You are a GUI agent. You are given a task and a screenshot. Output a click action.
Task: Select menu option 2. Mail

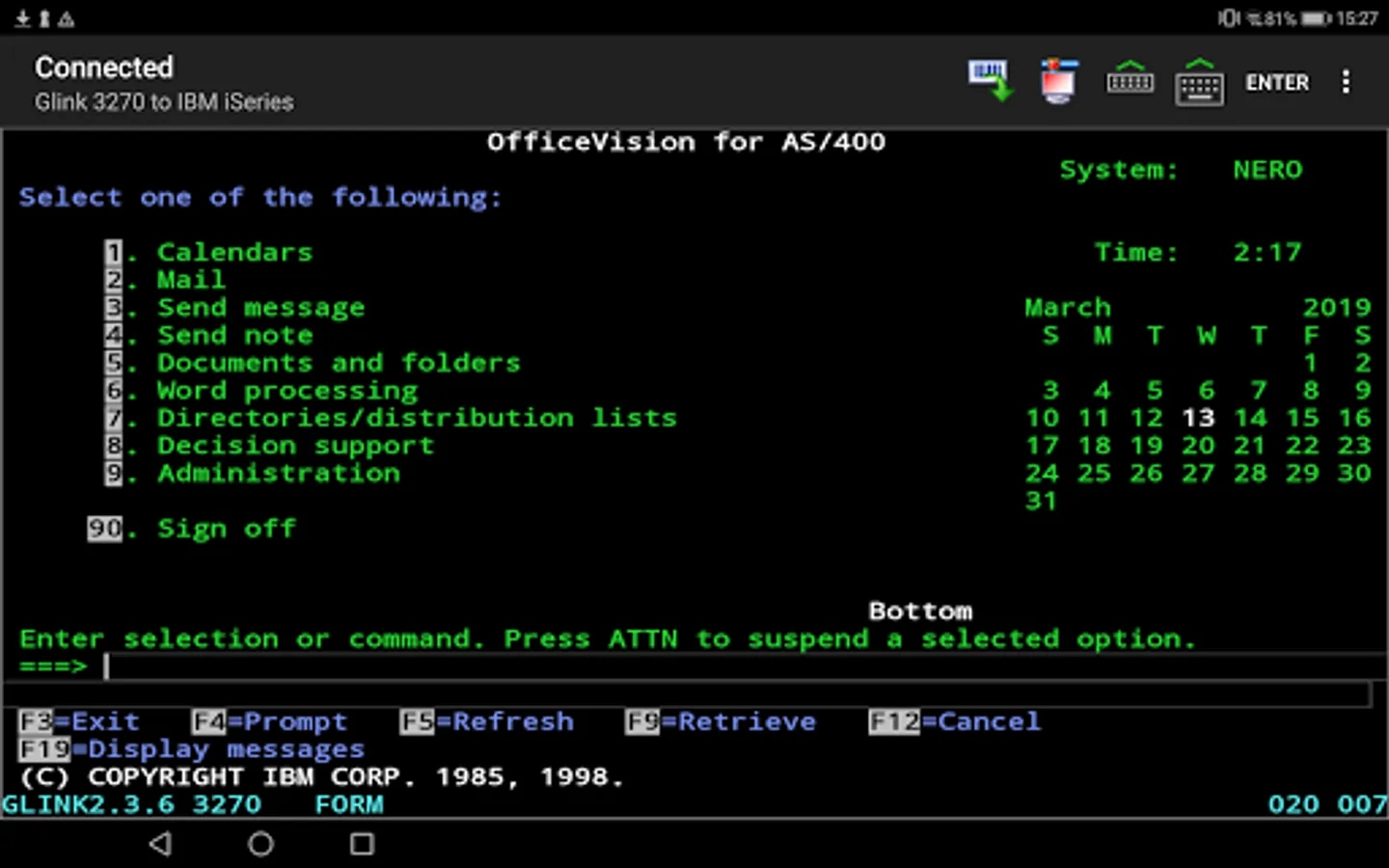pyautogui.click(x=165, y=280)
